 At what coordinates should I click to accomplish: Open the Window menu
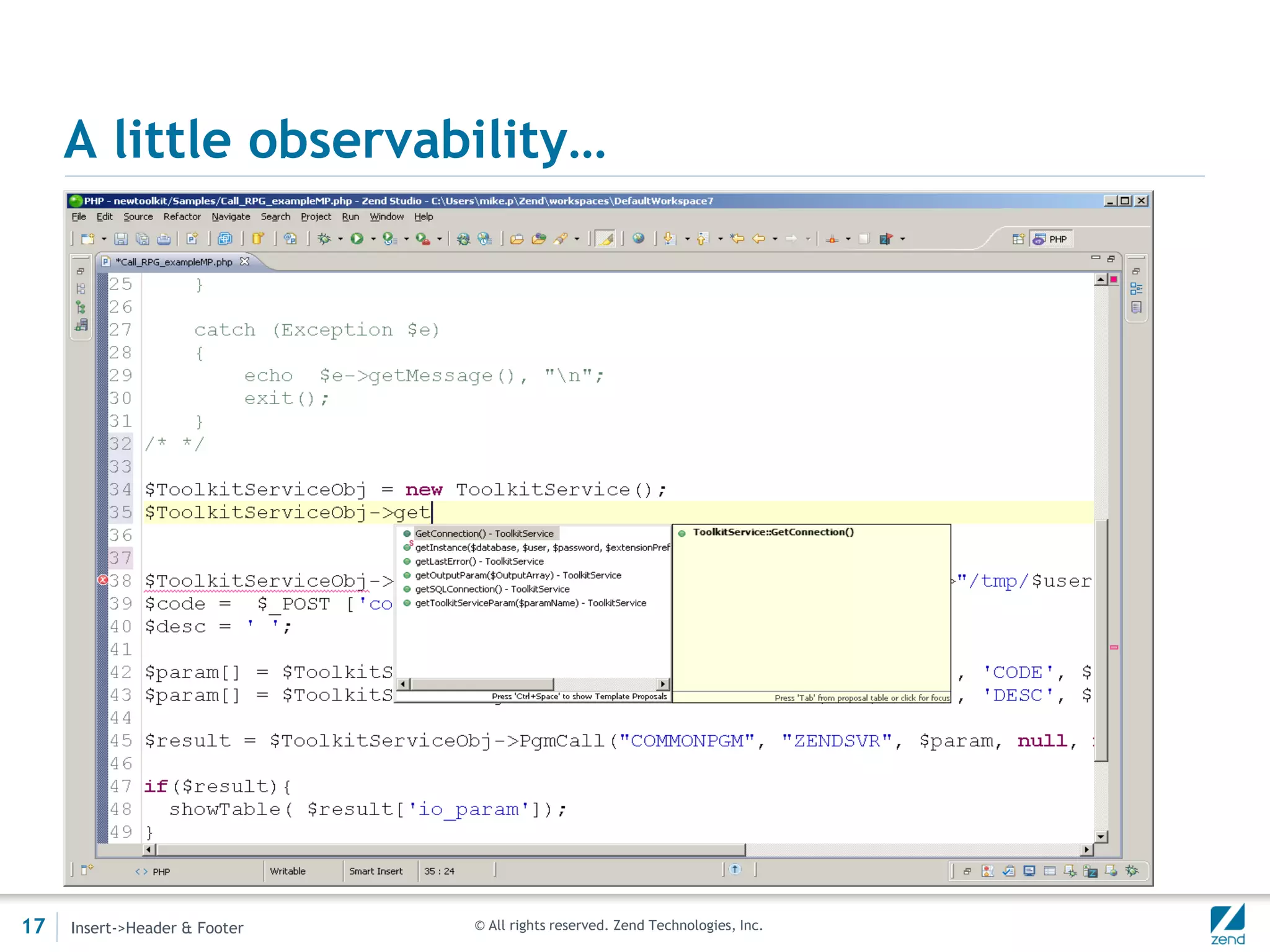[386, 217]
